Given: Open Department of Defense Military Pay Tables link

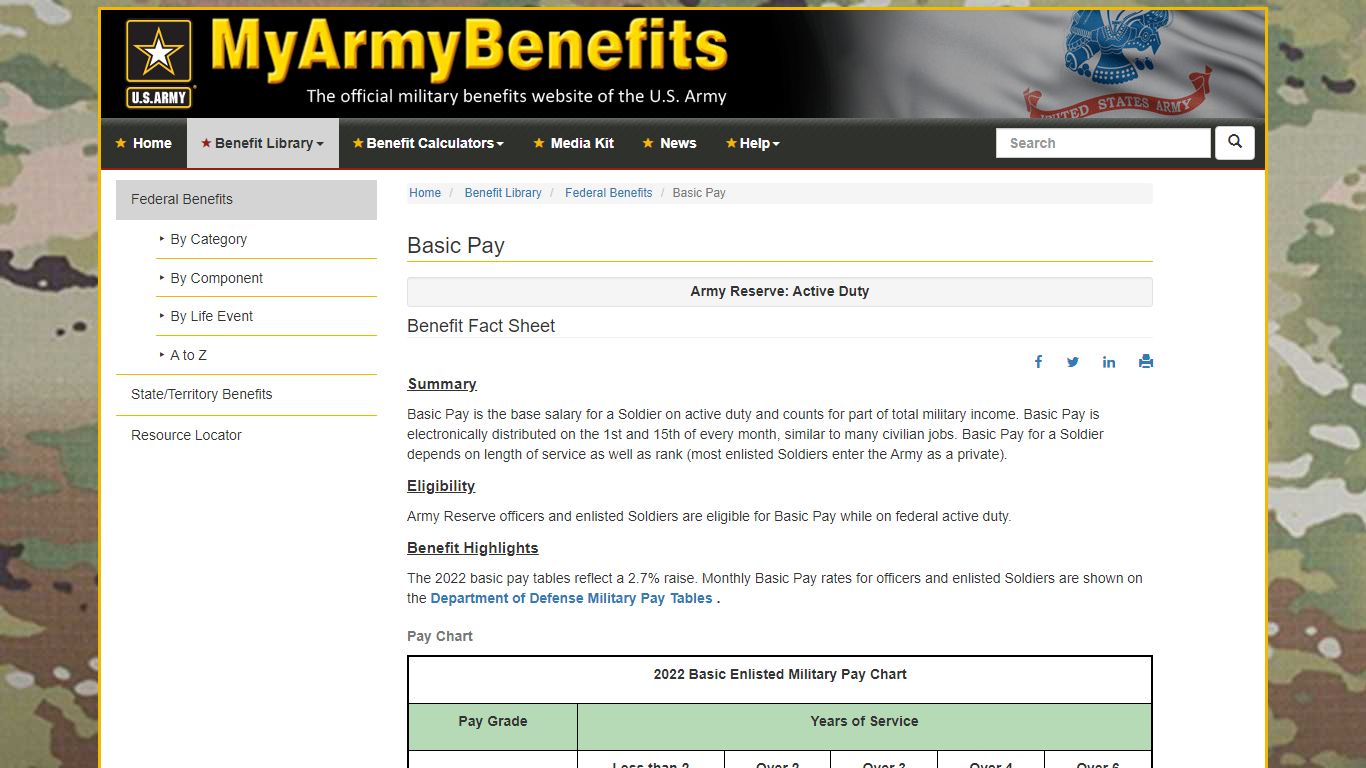Looking at the screenshot, I should 571,598.
